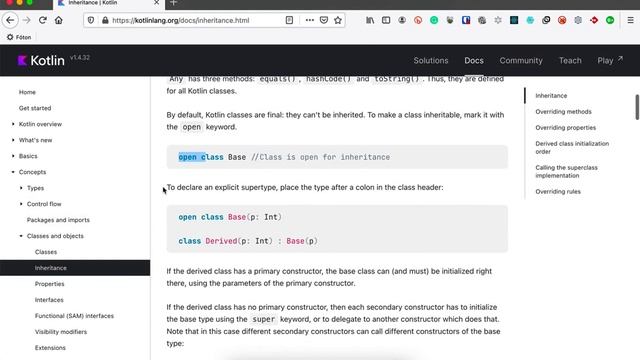The image size is (640, 360).
Task: Open Visibility modifiers page
Action: pos(61,332)
